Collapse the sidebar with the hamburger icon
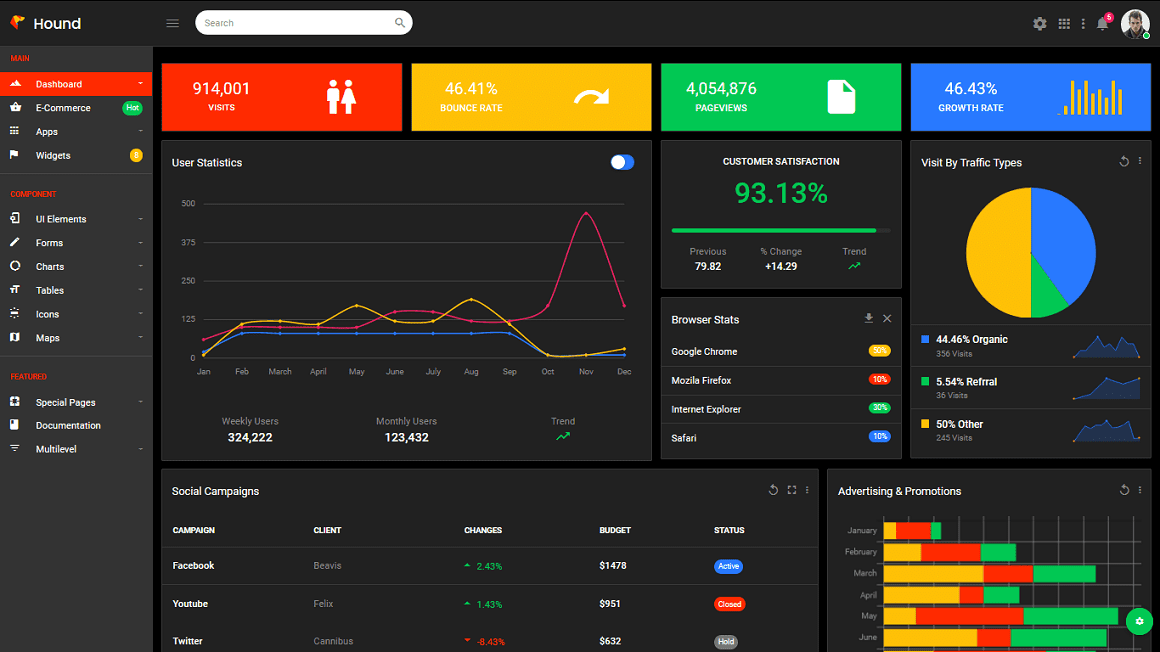 point(172,22)
